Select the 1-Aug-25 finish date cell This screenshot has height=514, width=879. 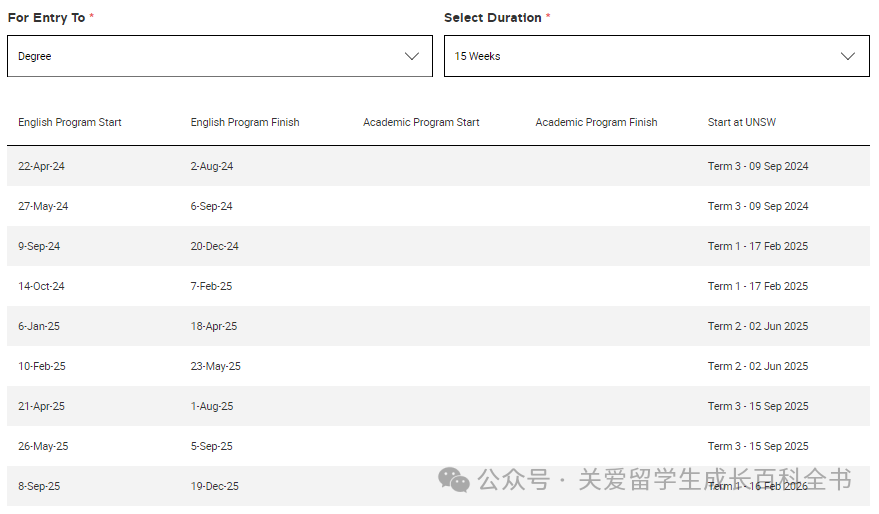(212, 406)
